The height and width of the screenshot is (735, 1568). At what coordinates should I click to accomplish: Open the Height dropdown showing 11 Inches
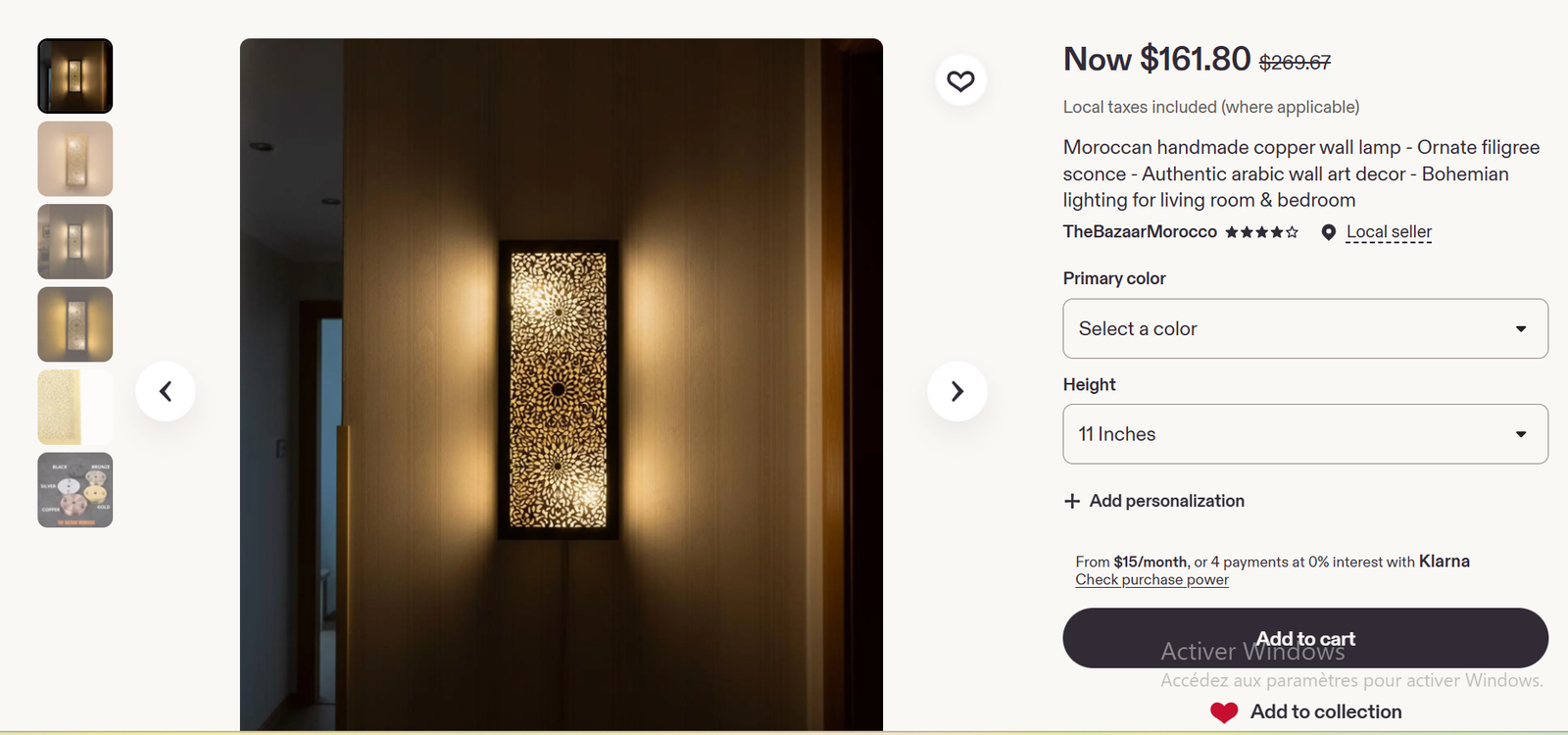[x=1304, y=434]
